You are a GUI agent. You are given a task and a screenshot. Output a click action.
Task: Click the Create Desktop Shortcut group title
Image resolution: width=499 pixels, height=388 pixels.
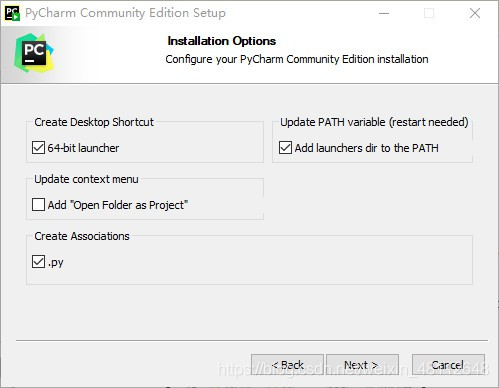coord(94,122)
